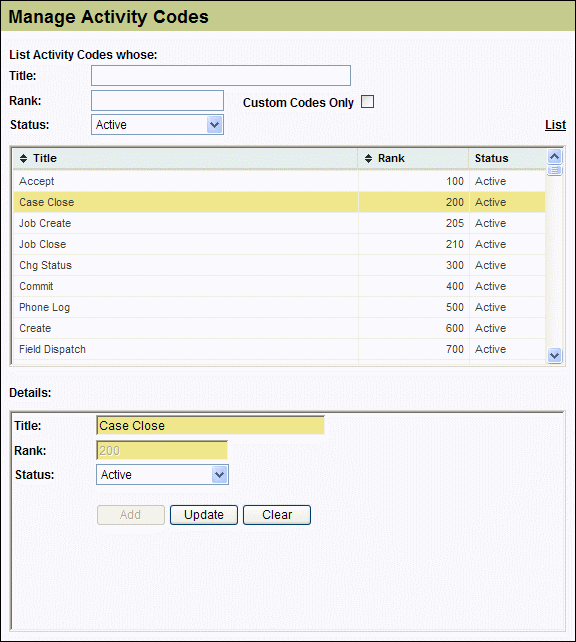576x642 pixels.
Task: Click the list scroll down arrow
Action: coord(555,355)
